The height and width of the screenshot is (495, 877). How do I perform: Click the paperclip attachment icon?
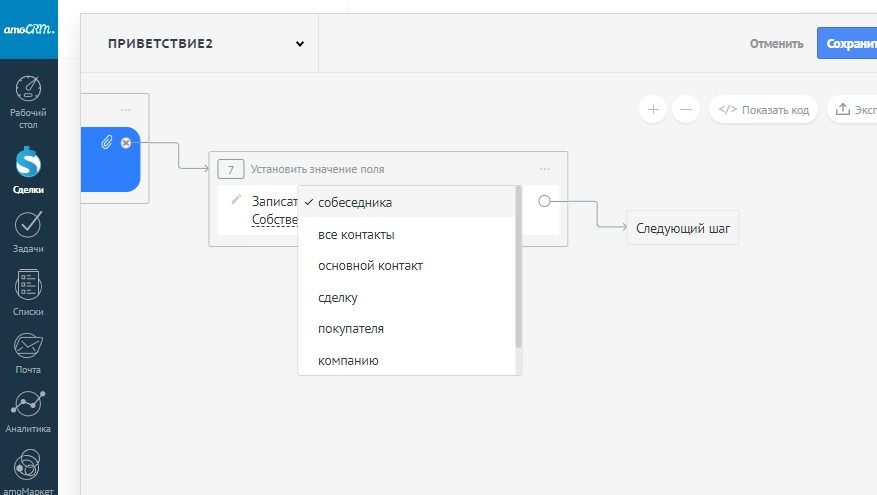tap(107, 144)
